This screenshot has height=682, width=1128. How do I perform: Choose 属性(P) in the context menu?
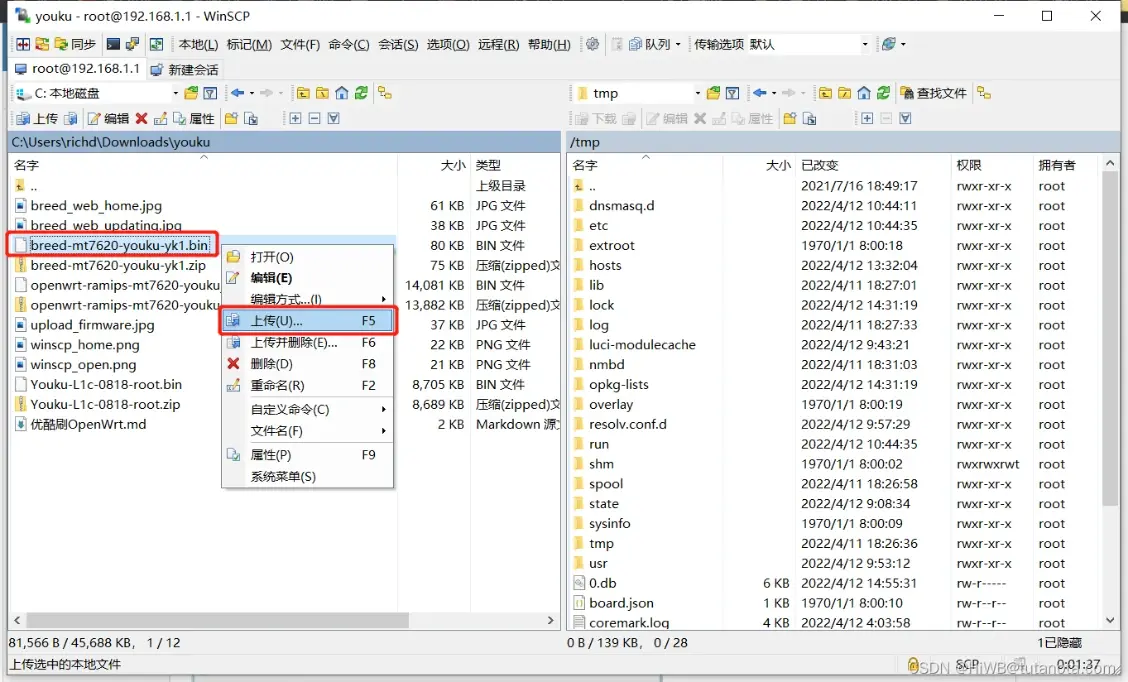pyautogui.click(x=307, y=455)
